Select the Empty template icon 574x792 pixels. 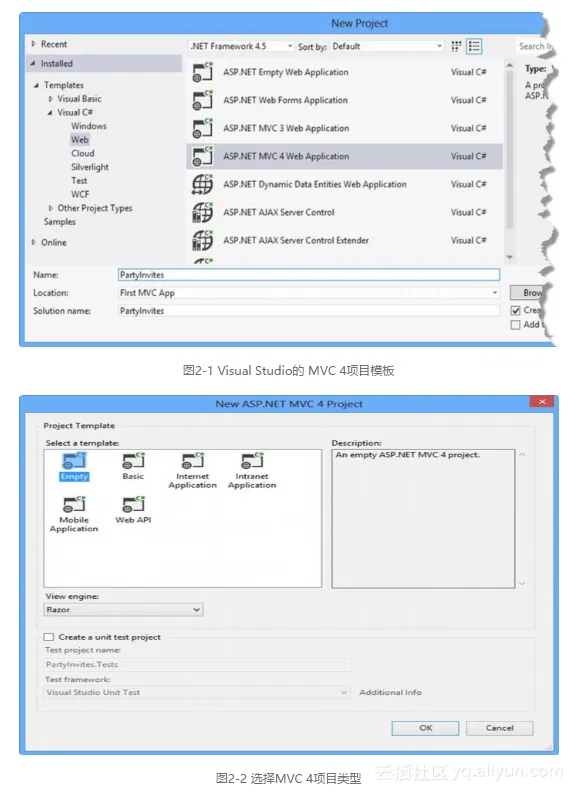tap(74, 461)
